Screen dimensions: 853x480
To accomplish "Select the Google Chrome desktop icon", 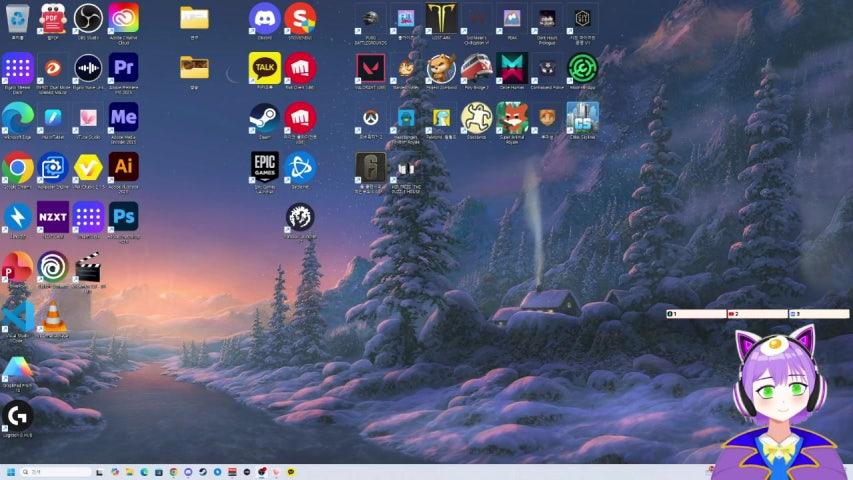I will click(17, 166).
